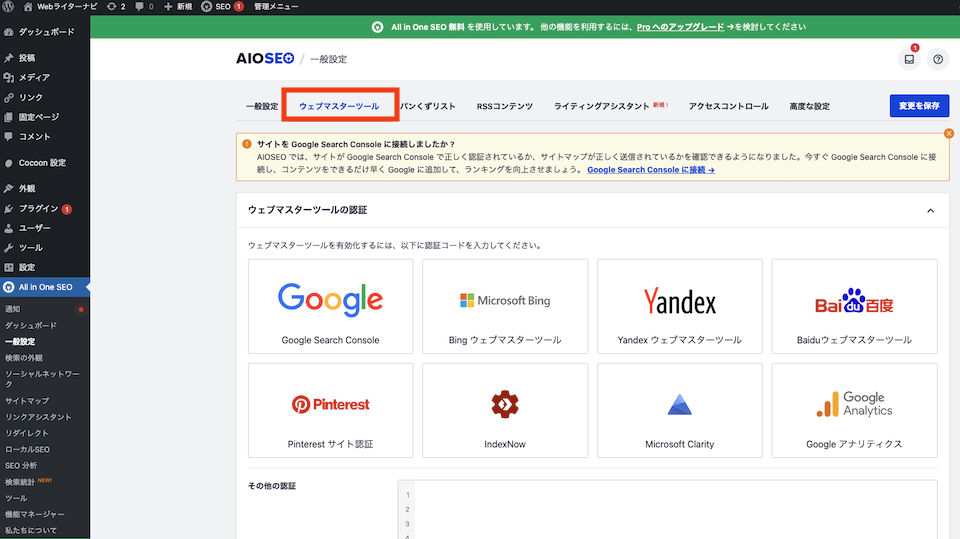Switch to the 高度な設定 tab
The height and width of the screenshot is (539, 960).
(x=809, y=106)
